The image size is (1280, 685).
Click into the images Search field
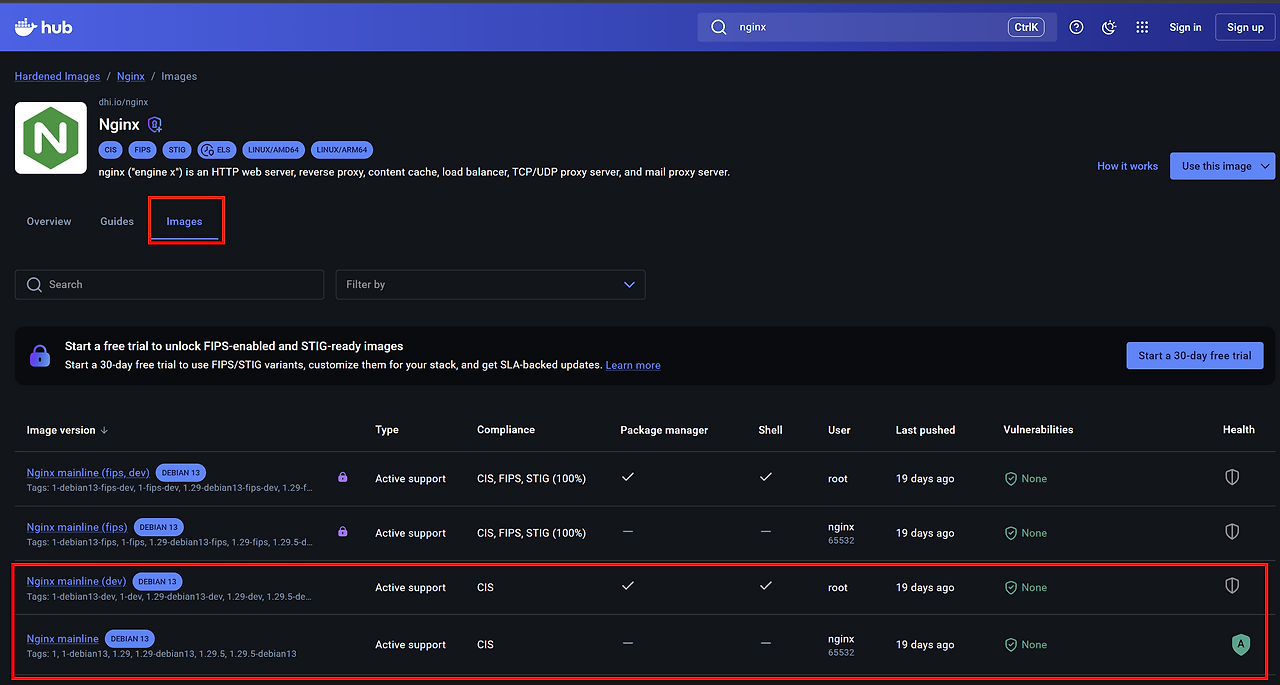(170, 285)
